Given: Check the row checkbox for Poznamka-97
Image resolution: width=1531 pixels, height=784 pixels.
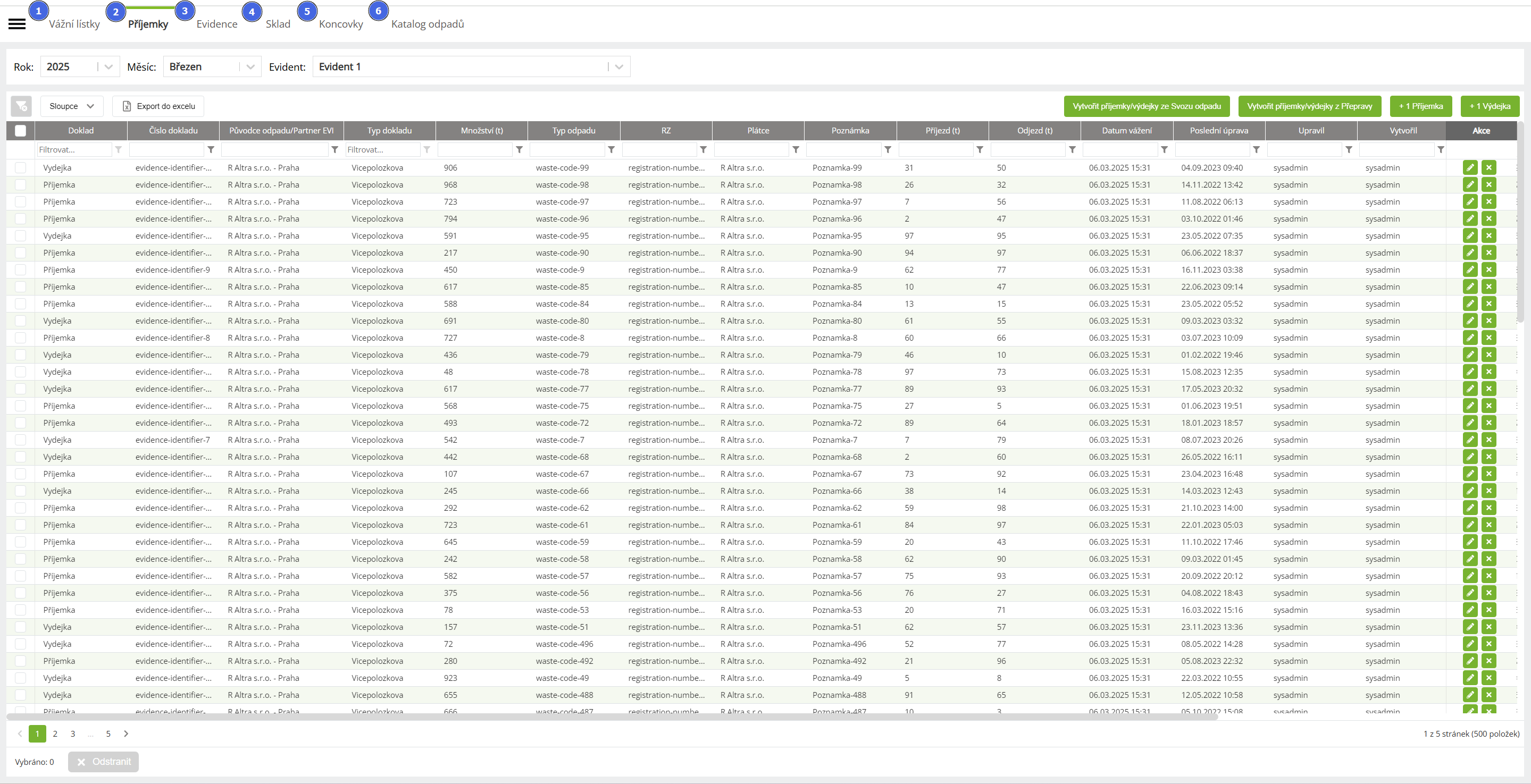Looking at the screenshot, I should click(21, 202).
